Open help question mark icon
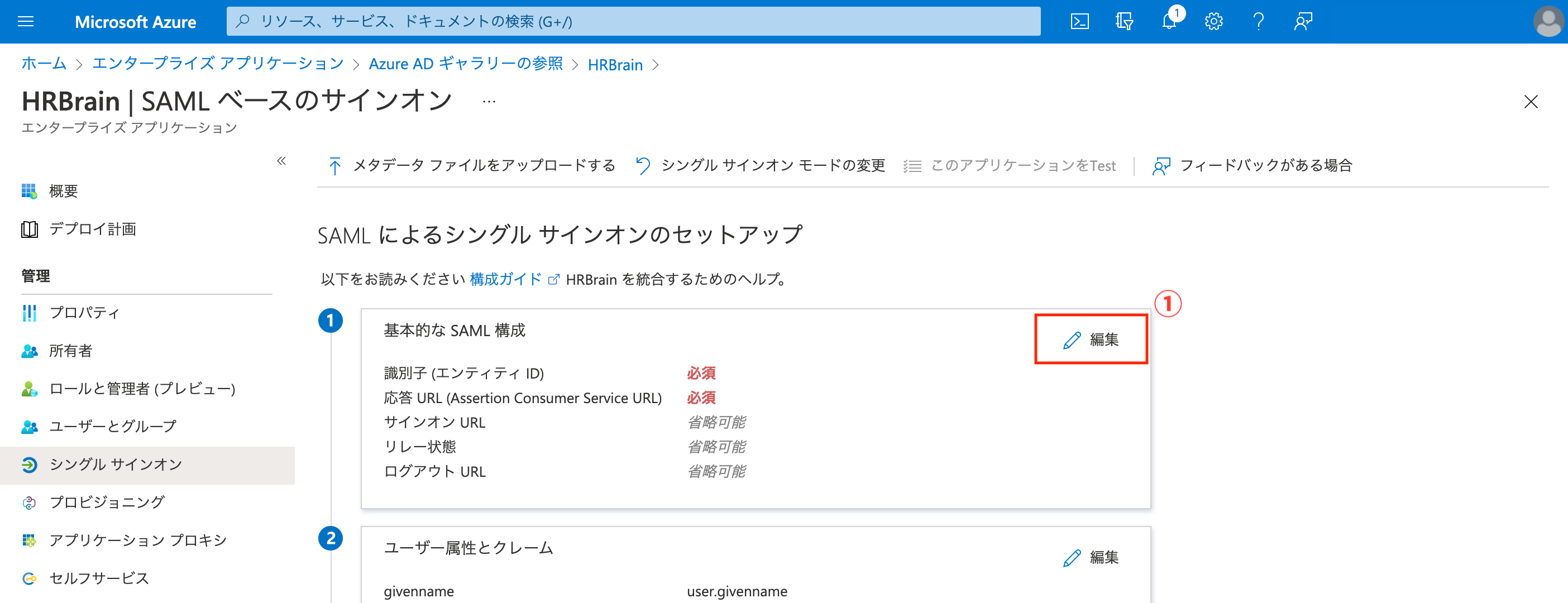The width and height of the screenshot is (1568, 603). [x=1258, y=22]
